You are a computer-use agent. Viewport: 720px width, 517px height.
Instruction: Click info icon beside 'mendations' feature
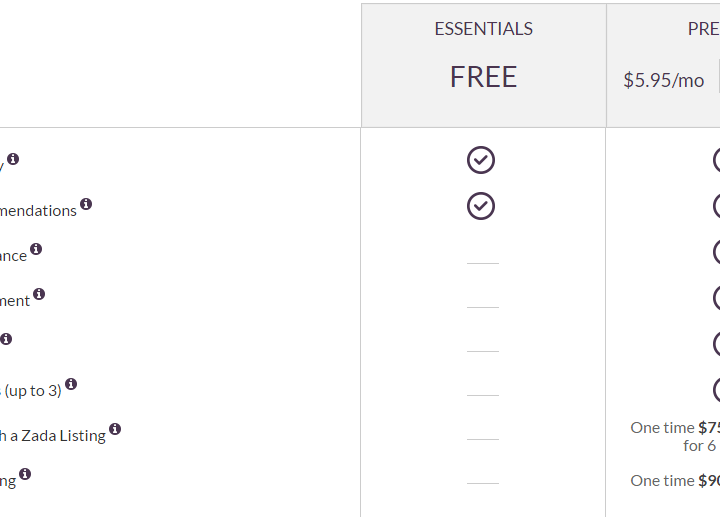(x=86, y=204)
